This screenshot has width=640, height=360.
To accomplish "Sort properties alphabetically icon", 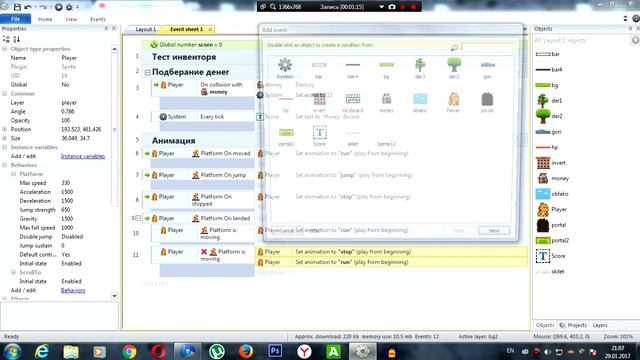I will (16, 39).
